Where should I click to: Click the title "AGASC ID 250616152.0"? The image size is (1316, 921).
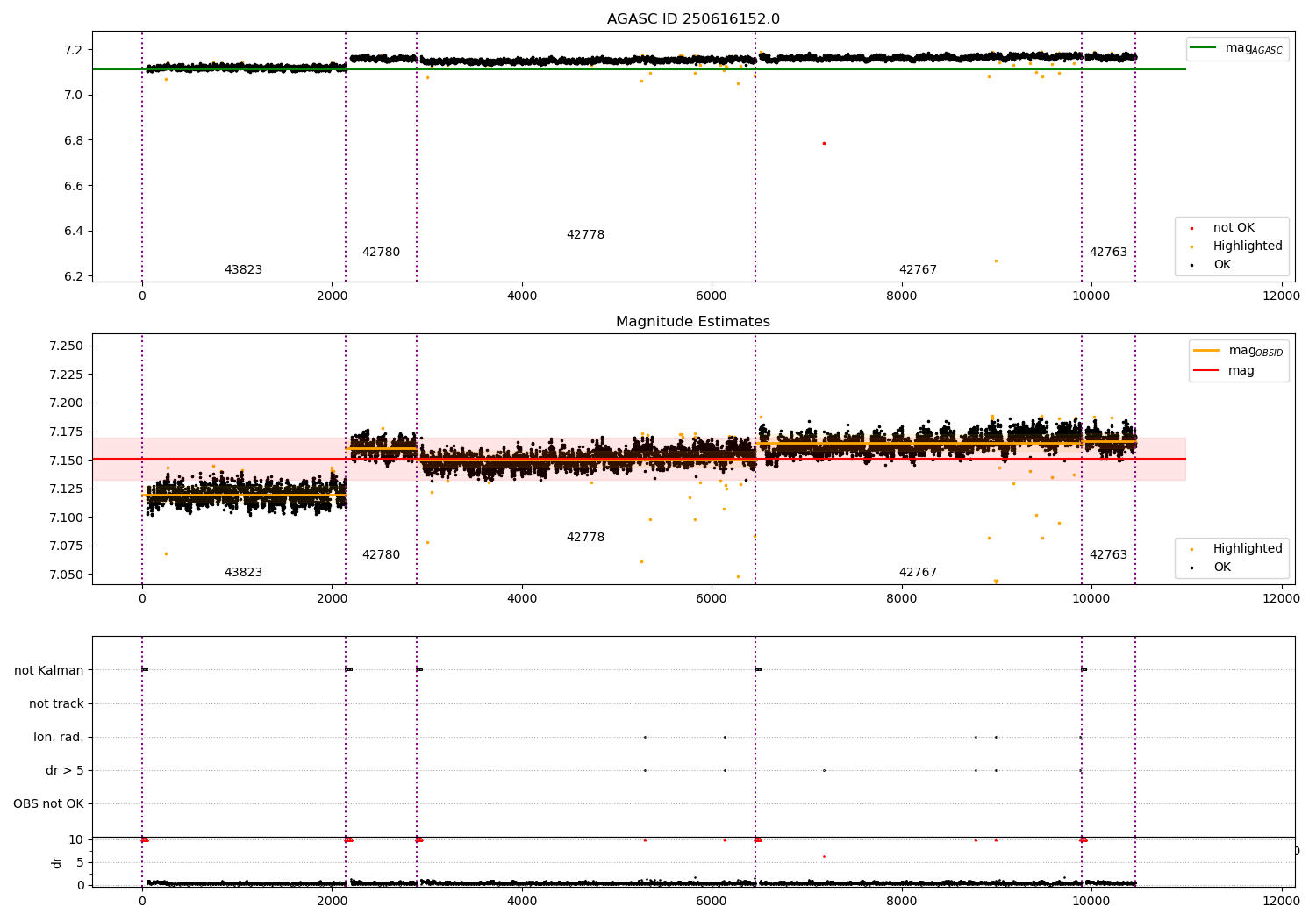click(x=693, y=19)
